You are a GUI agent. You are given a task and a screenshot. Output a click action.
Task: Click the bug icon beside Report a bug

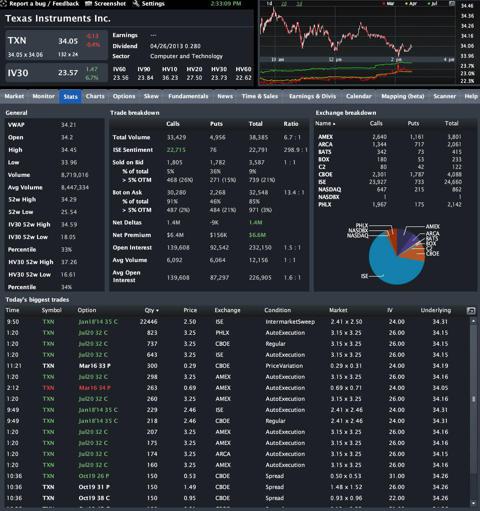pyautogui.click(x=4, y=4)
